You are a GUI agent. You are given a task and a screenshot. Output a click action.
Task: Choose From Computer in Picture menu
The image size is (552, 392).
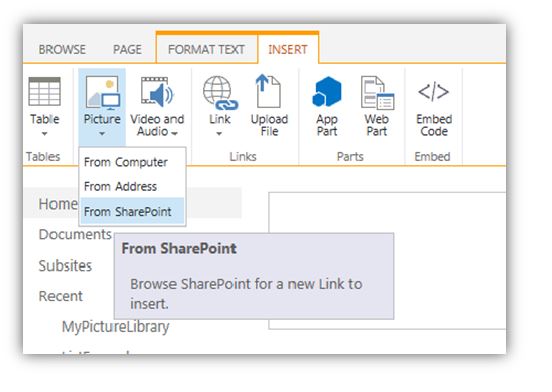click(x=132, y=162)
